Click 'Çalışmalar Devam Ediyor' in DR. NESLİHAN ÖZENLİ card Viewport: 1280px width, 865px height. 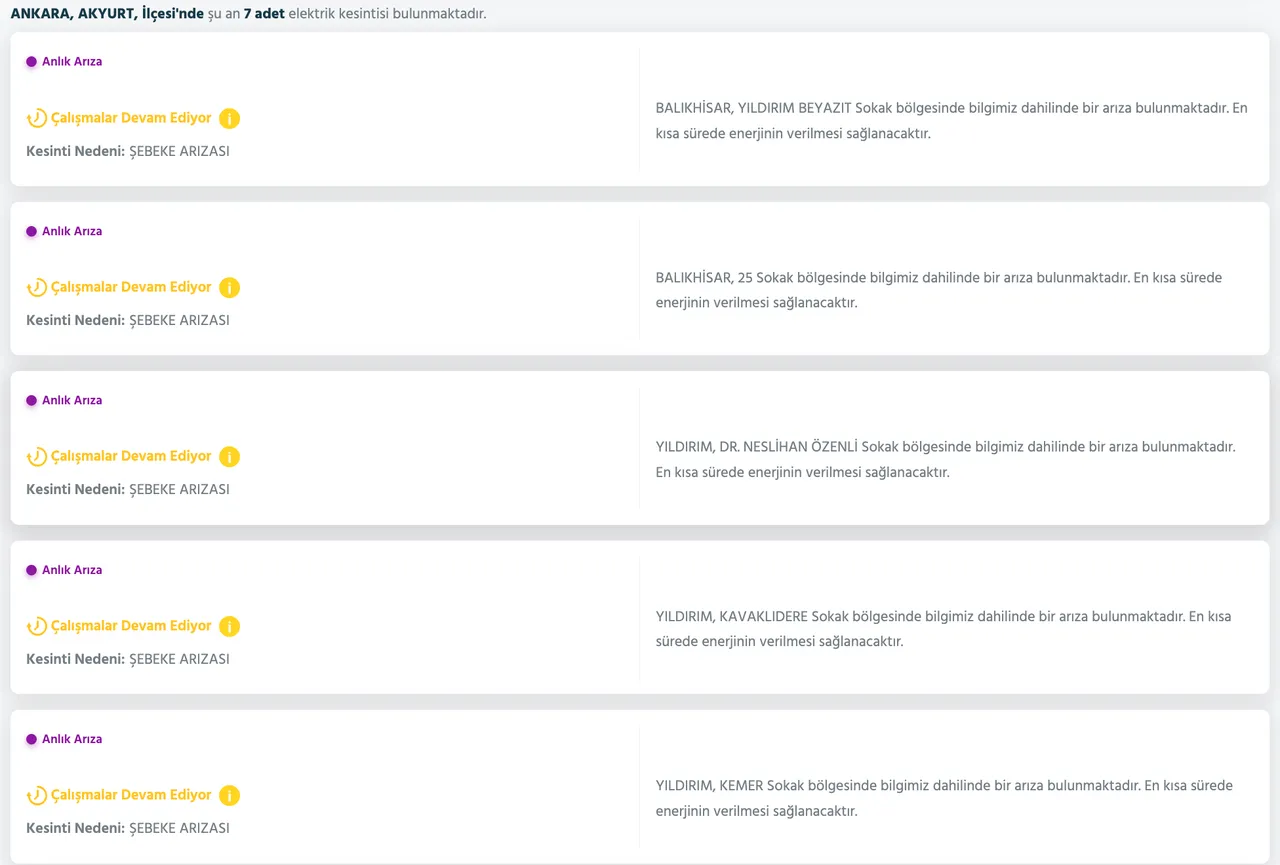131,456
